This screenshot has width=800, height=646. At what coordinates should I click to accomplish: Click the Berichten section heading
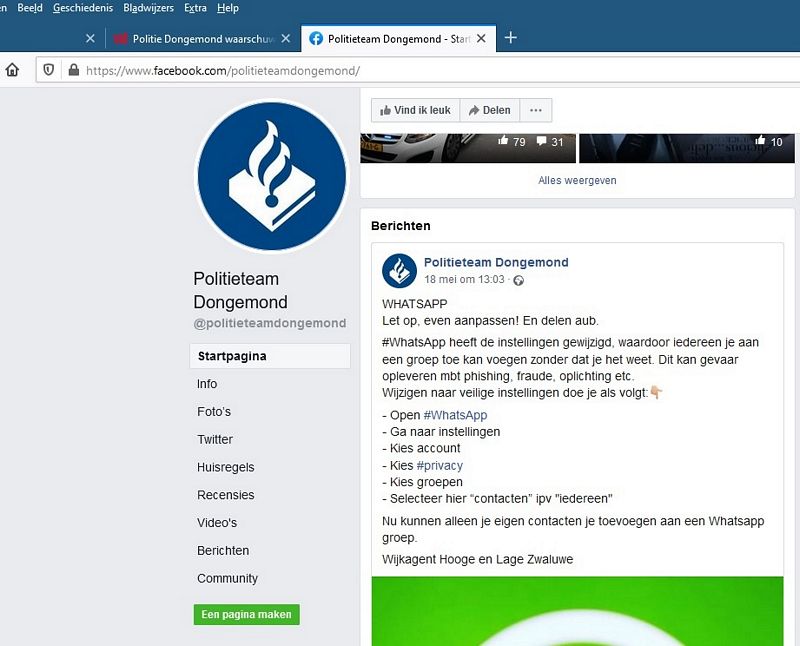[401, 226]
